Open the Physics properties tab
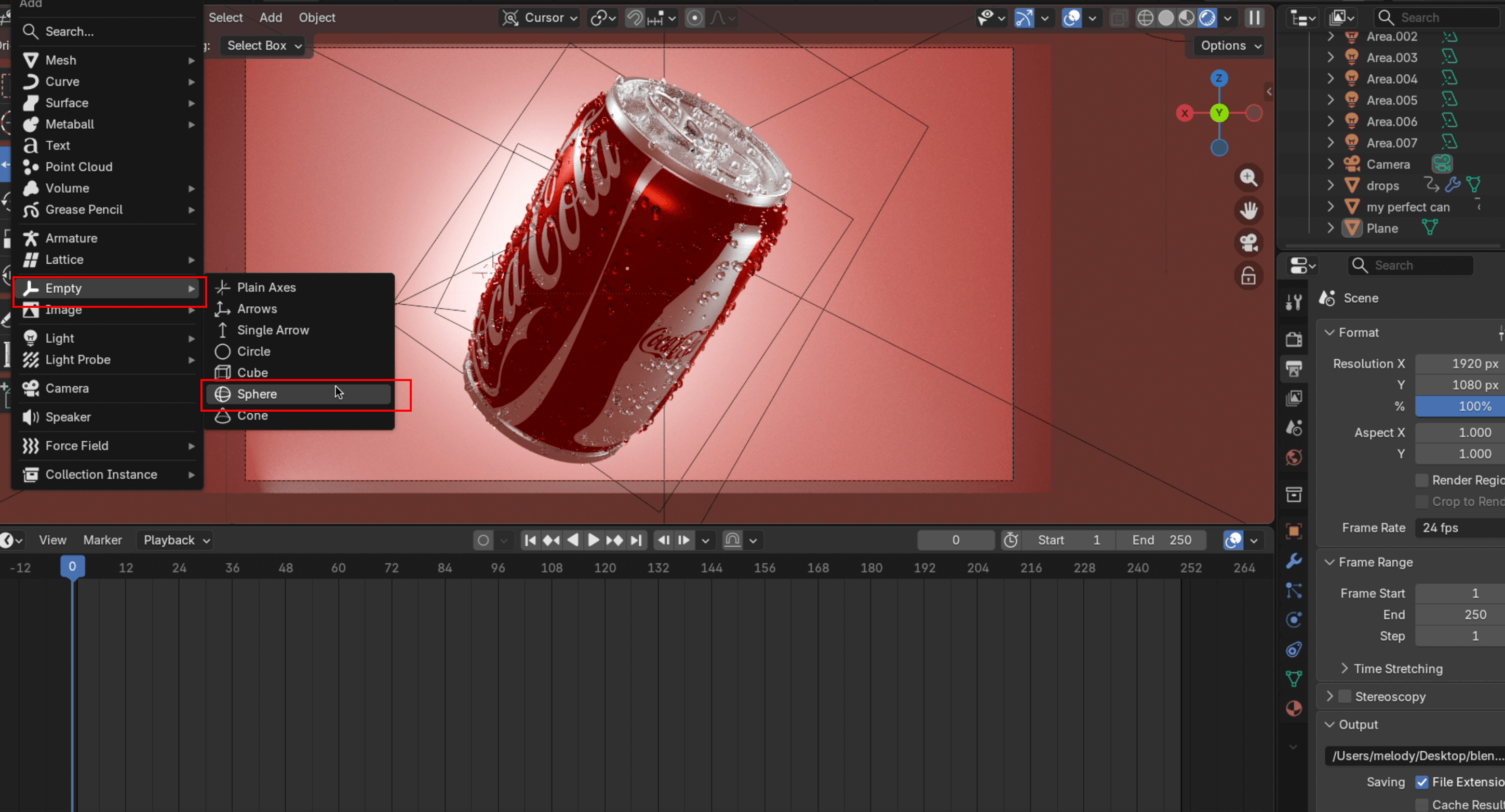This screenshot has width=1505, height=812. [1294, 620]
